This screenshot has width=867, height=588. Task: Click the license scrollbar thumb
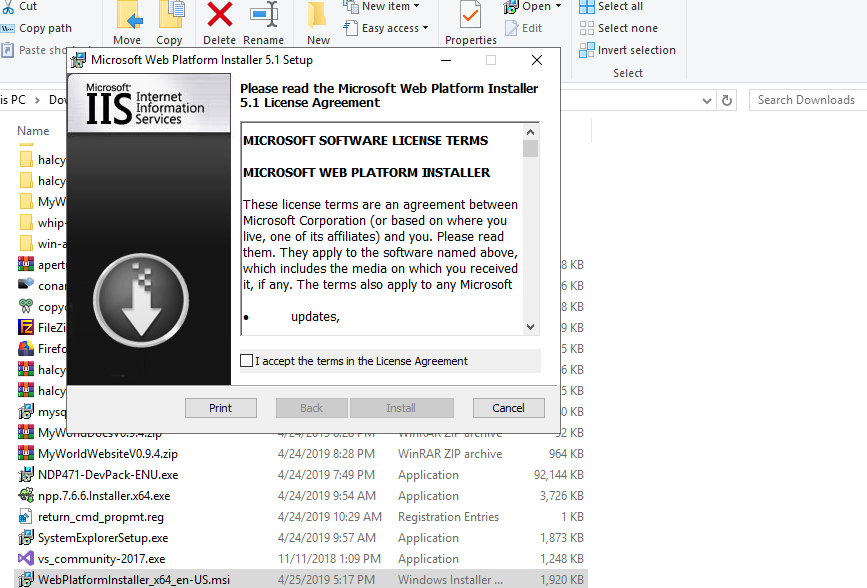[530, 149]
